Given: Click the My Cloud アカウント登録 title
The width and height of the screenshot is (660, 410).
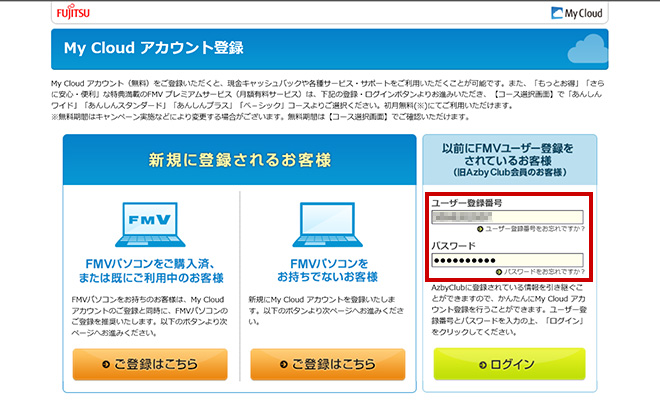Looking at the screenshot, I should pos(154,48).
